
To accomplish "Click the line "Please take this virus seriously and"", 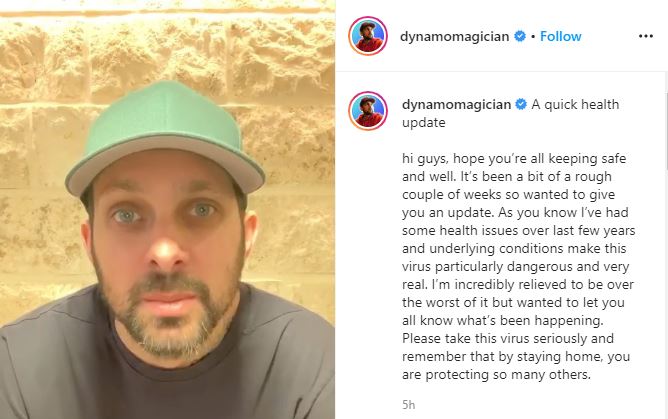I will coord(508,339).
